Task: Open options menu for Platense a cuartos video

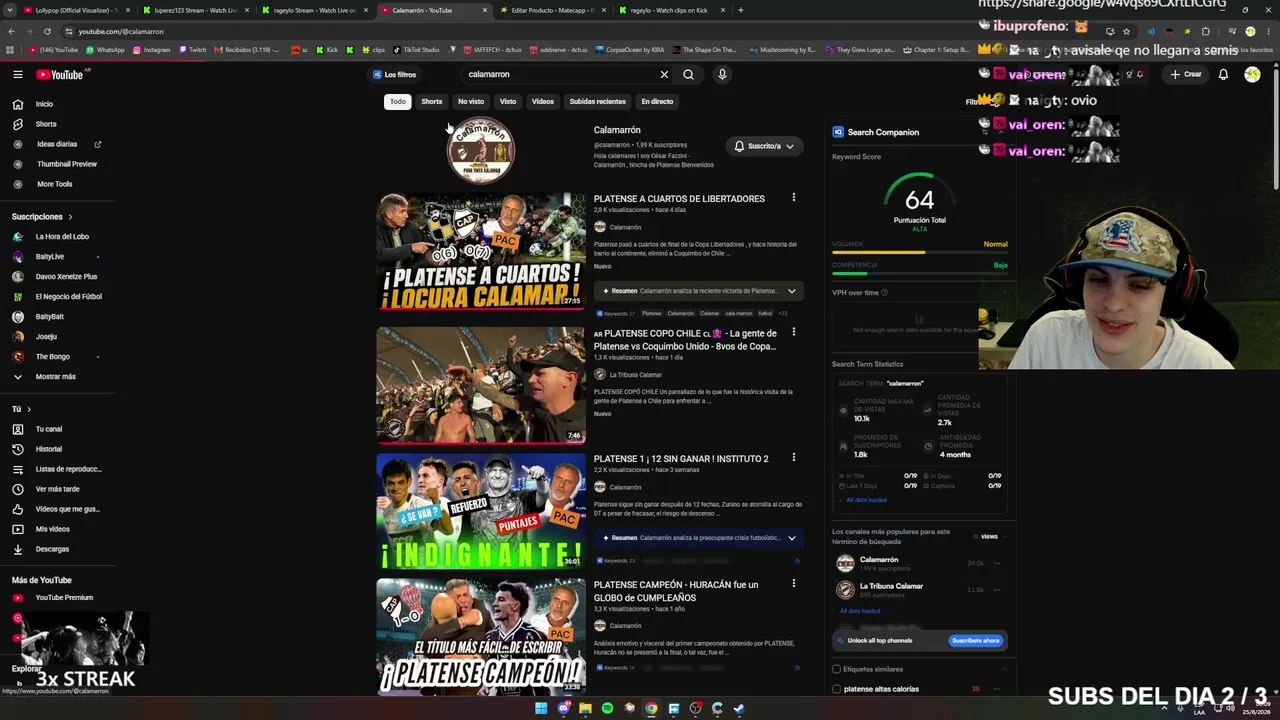Action: pyautogui.click(x=794, y=198)
